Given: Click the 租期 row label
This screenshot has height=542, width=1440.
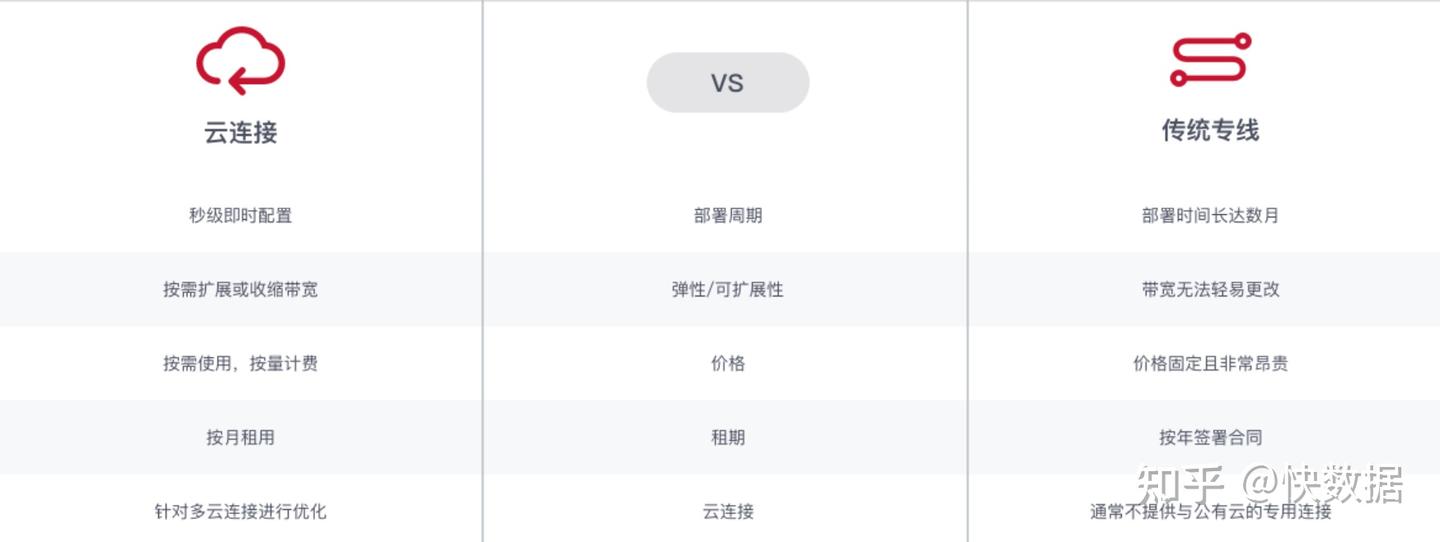Looking at the screenshot, I should [x=727, y=437].
